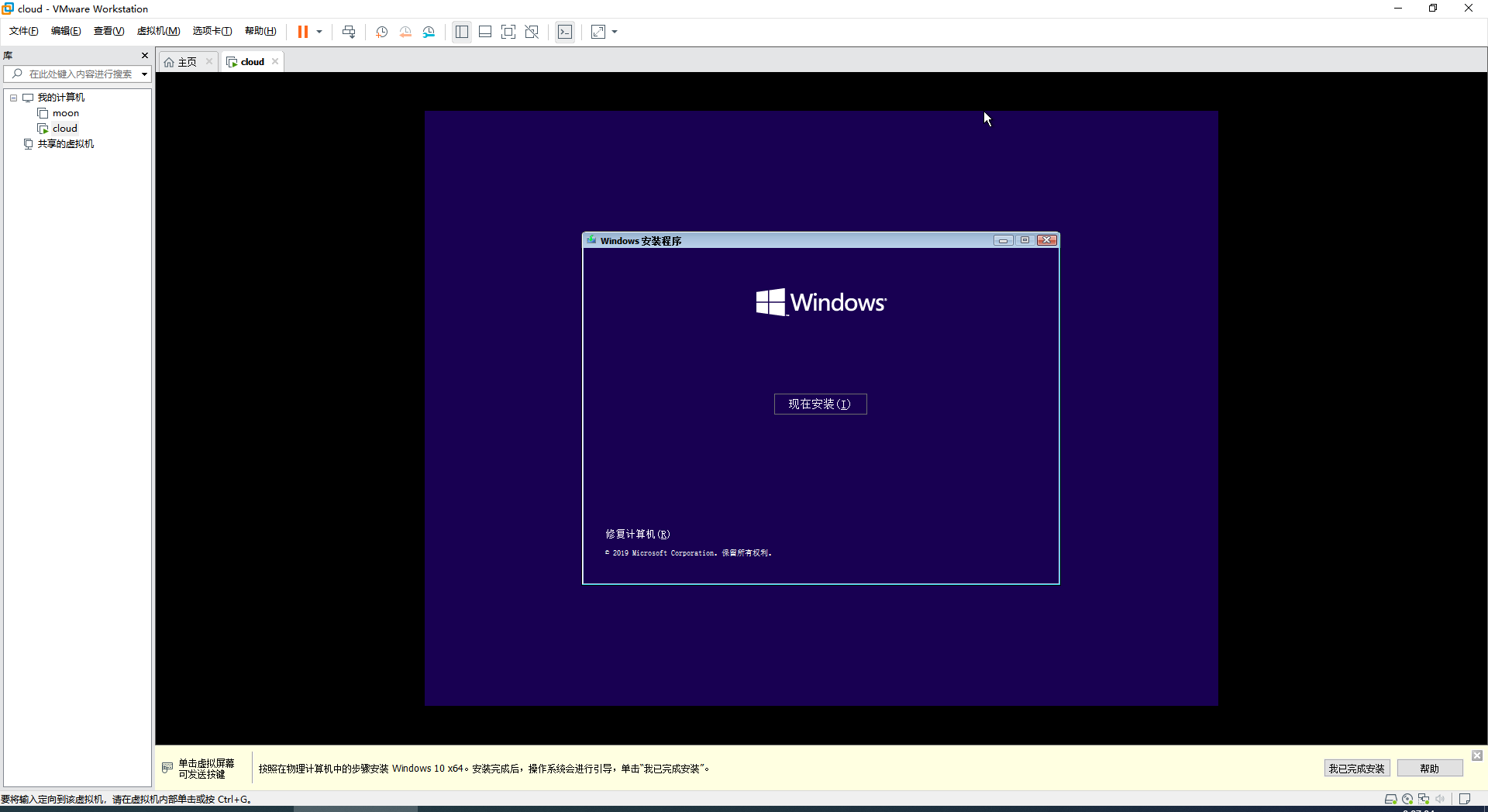The width and height of the screenshot is (1488, 812).
Task: Open the library search filter dropdown
Action: click(145, 74)
